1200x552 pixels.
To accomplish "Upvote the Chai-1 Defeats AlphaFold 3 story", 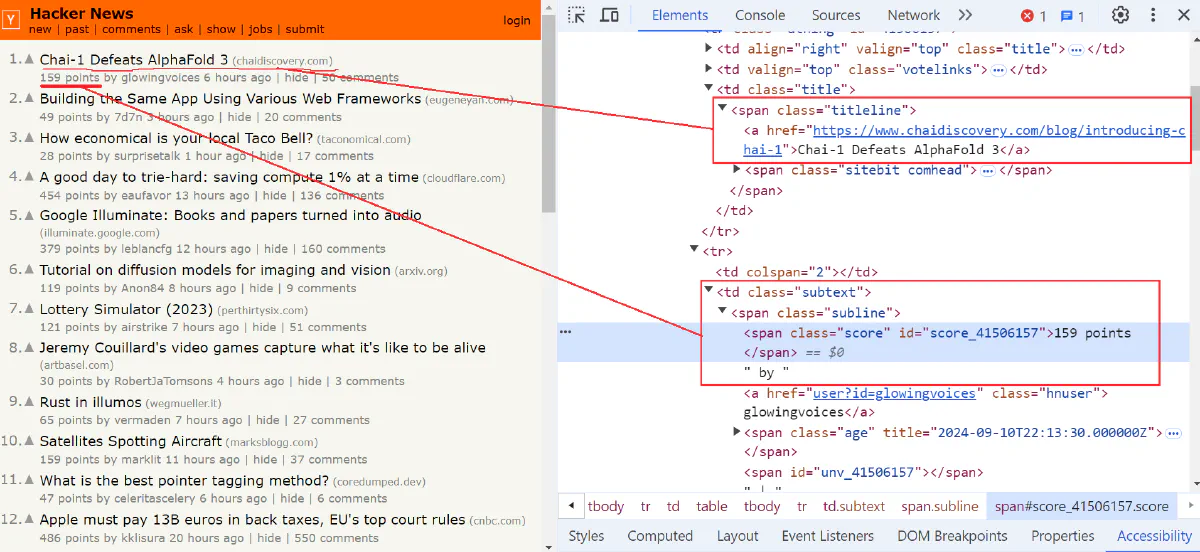I will point(29,59).
